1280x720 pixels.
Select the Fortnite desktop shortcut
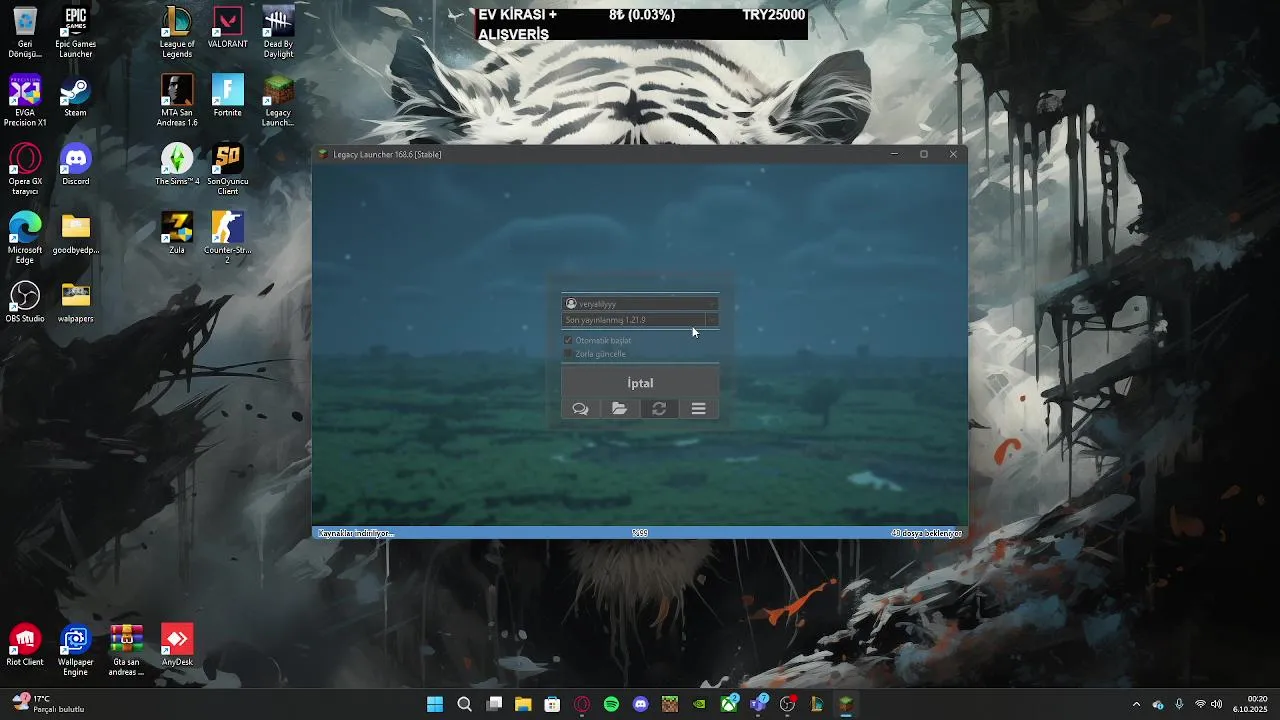click(x=228, y=97)
